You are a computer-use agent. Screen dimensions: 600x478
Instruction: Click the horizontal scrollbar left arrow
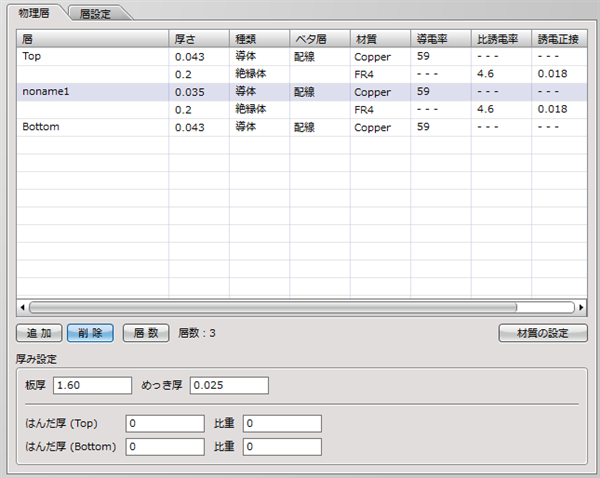[x=24, y=308]
